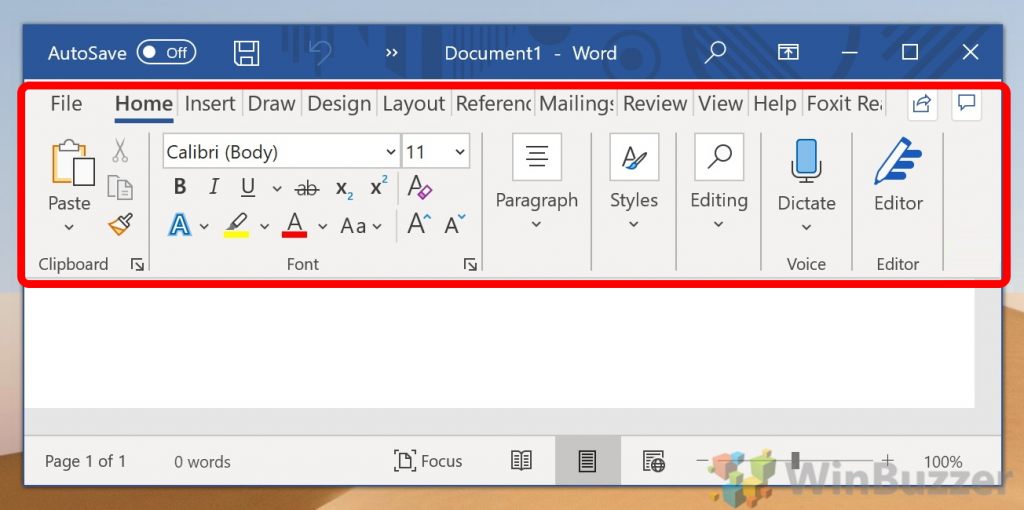The image size is (1024, 510).
Task: Switch to the Insert tab
Action: pyautogui.click(x=210, y=103)
